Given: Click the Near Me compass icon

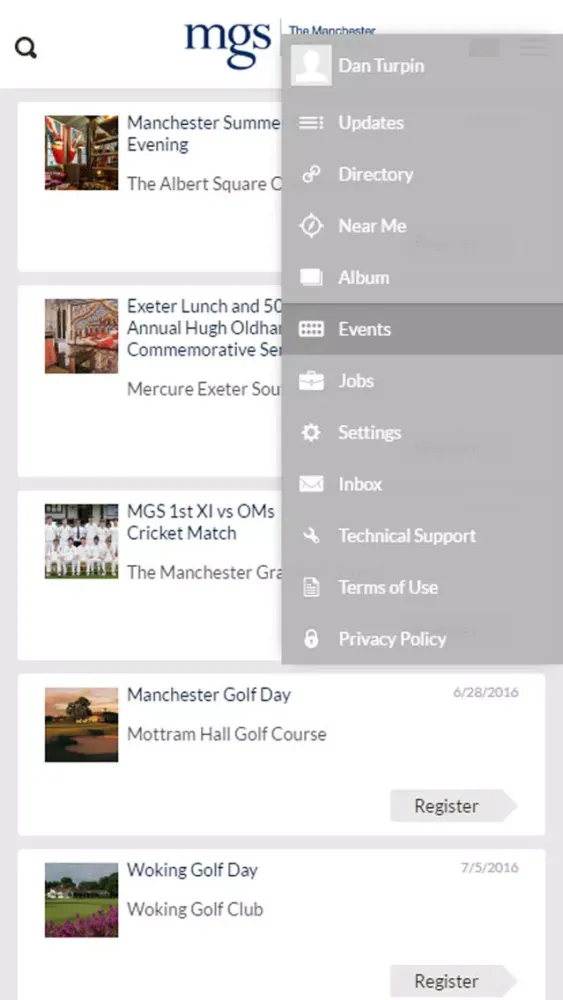Looking at the screenshot, I should tap(311, 226).
